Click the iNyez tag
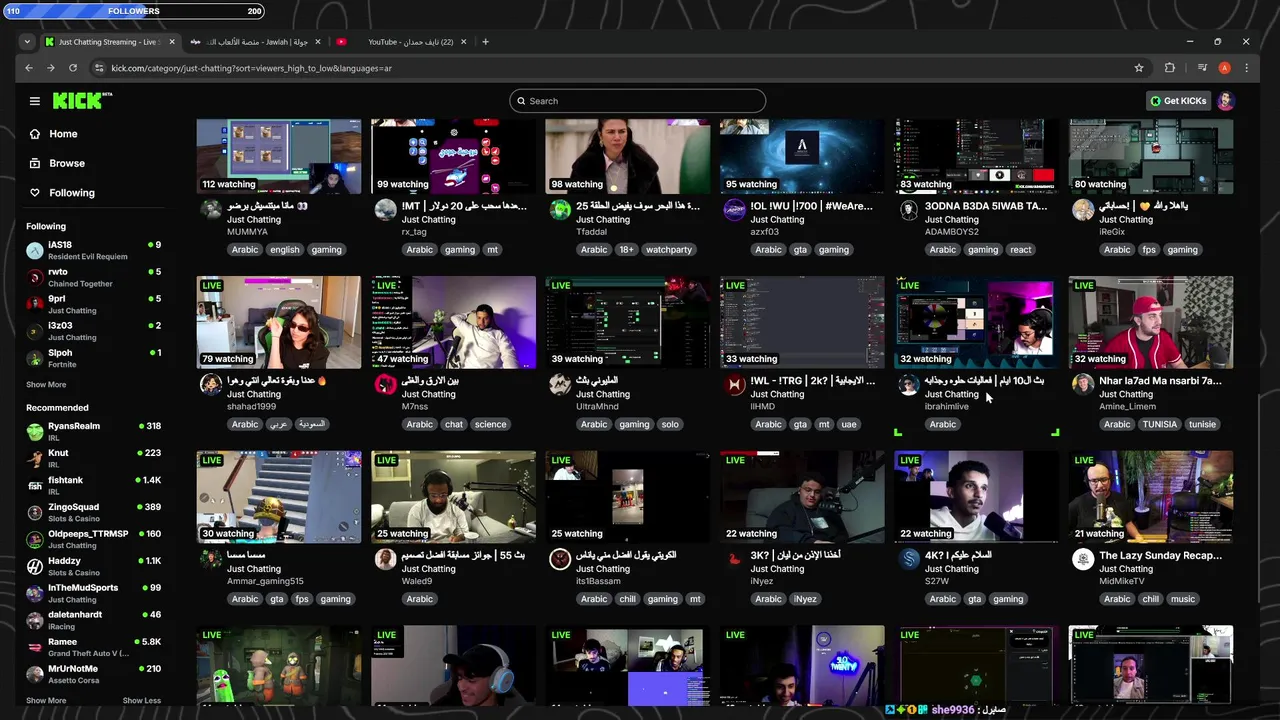 (x=805, y=599)
